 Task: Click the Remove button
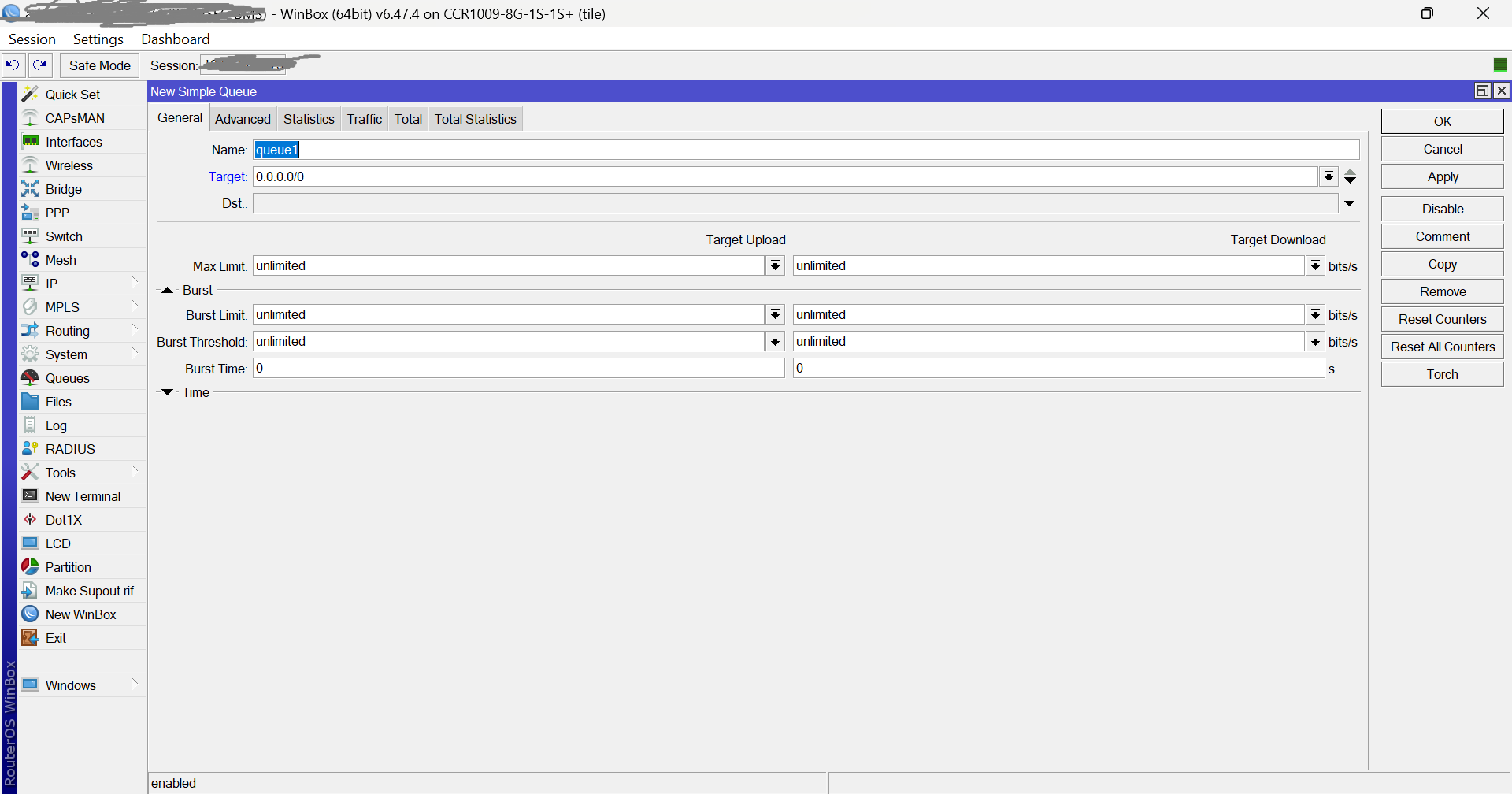(x=1443, y=291)
